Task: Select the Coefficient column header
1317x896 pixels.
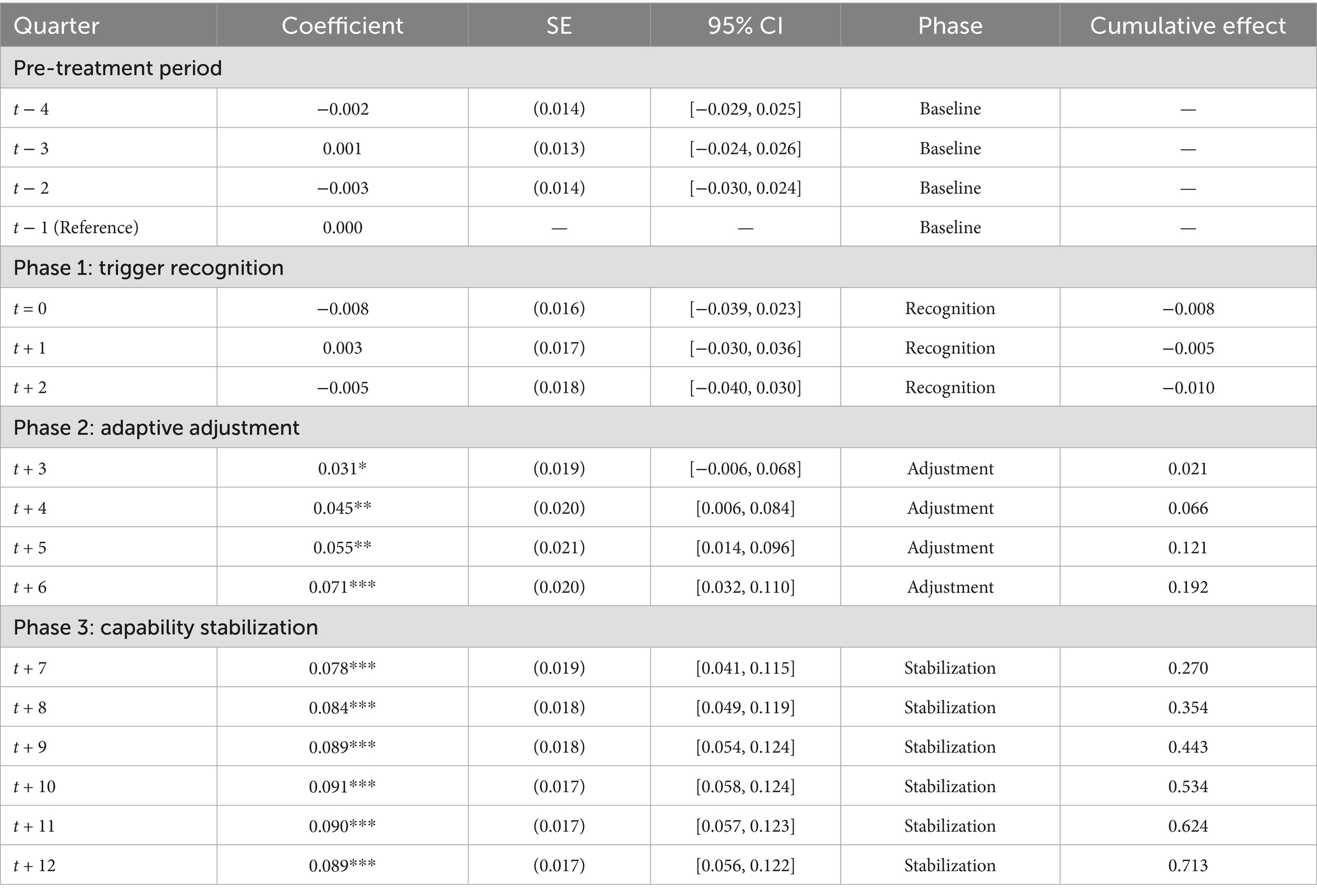Action: click(x=342, y=25)
